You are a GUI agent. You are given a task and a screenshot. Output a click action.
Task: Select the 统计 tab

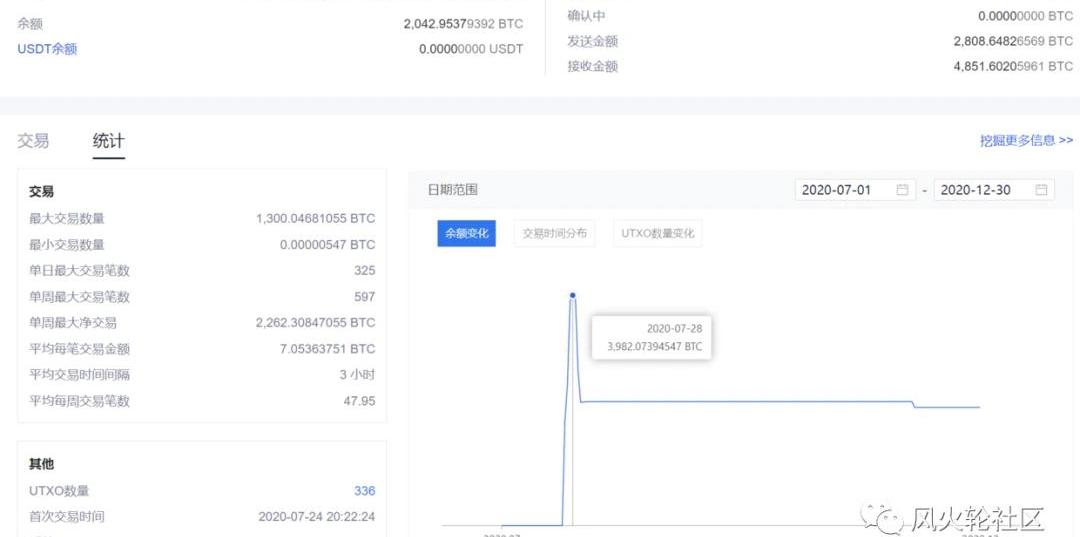109,141
